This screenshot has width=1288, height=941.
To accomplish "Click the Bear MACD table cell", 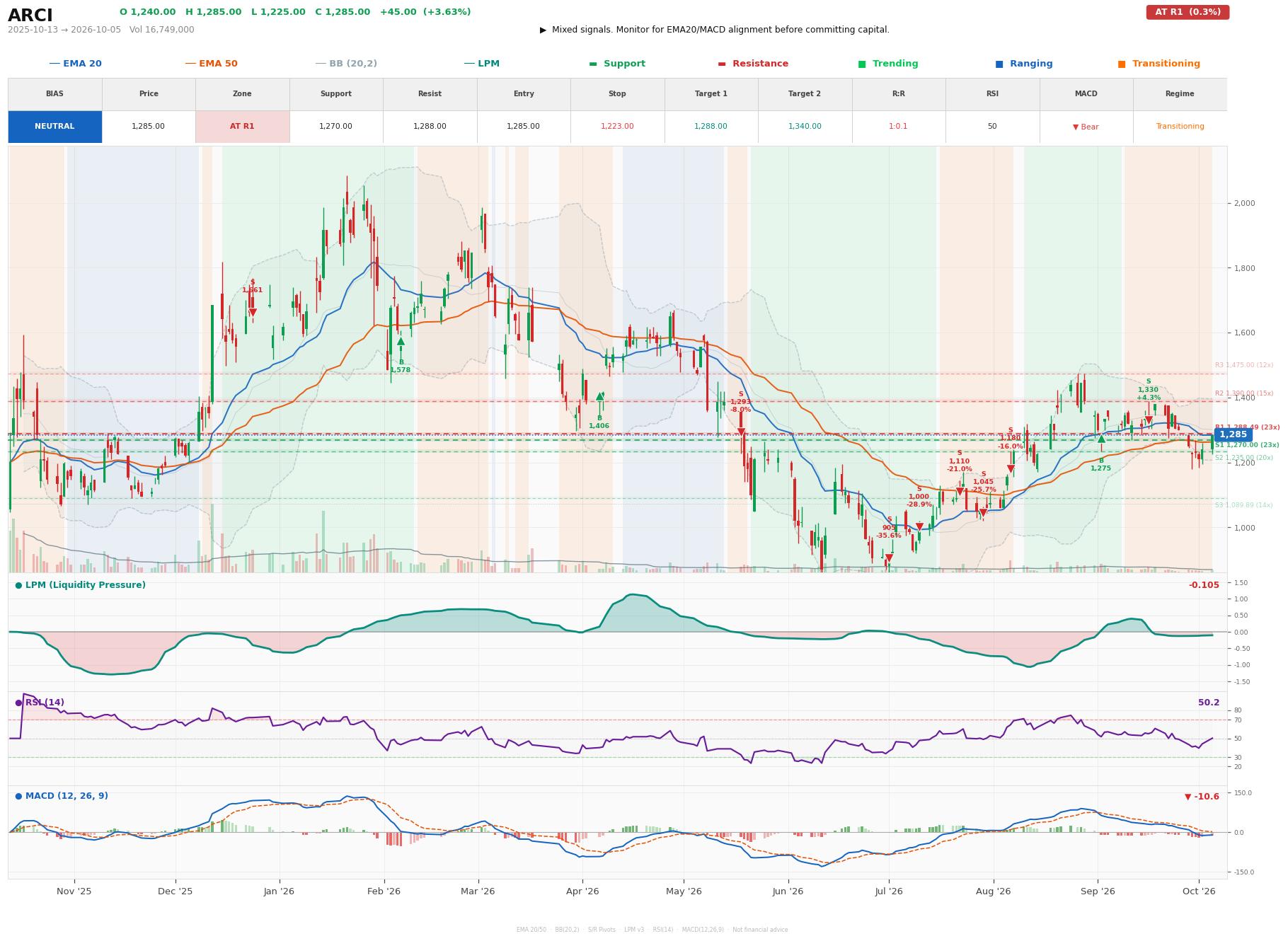I will (1086, 127).
